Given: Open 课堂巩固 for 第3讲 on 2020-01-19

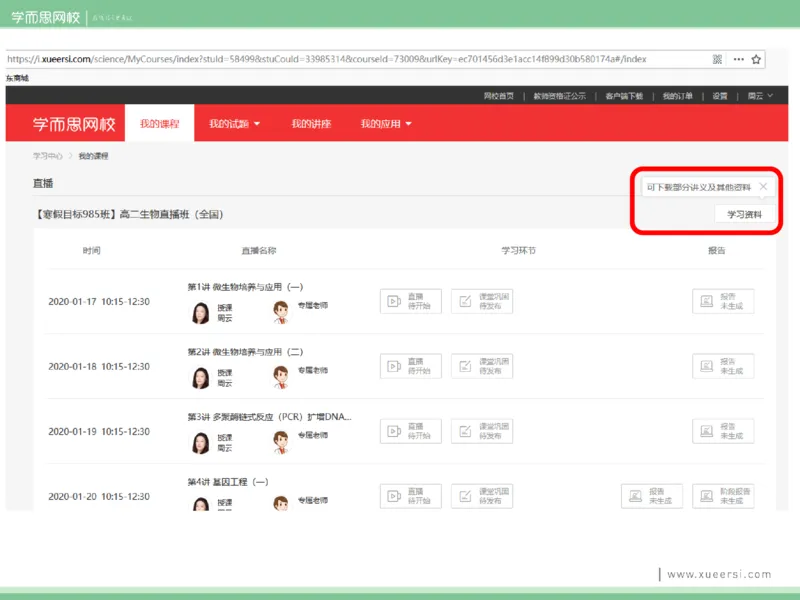Looking at the screenshot, I should (x=482, y=431).
